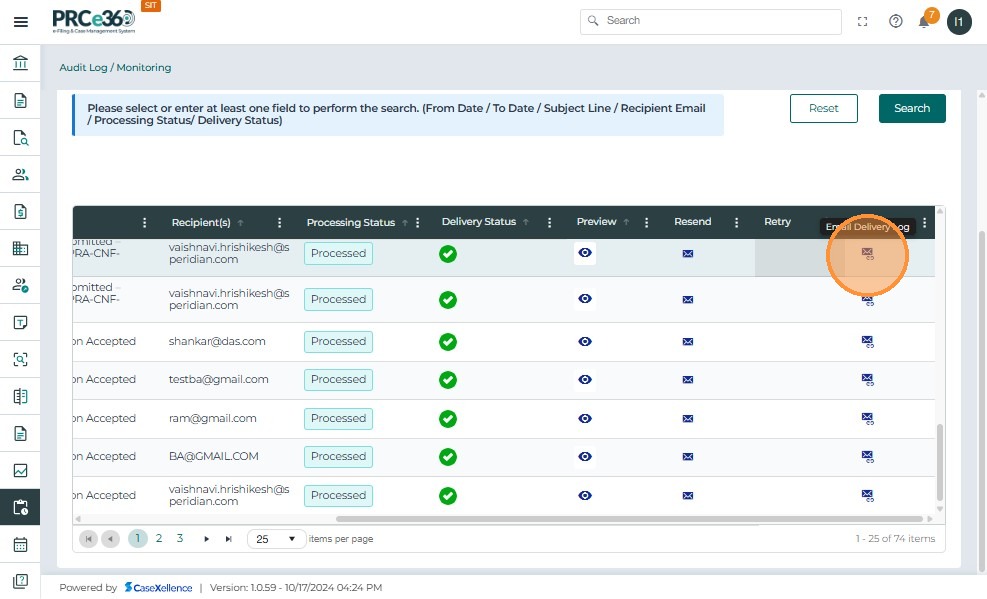This screenshot has width=987, height=599.
Task: Preview email sent to testba@gmail.com
Action: [585, 380]
